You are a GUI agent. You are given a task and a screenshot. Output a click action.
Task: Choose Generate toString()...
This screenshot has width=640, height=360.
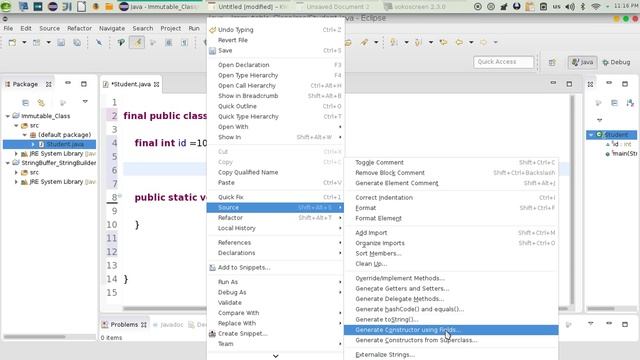(451, 320)
